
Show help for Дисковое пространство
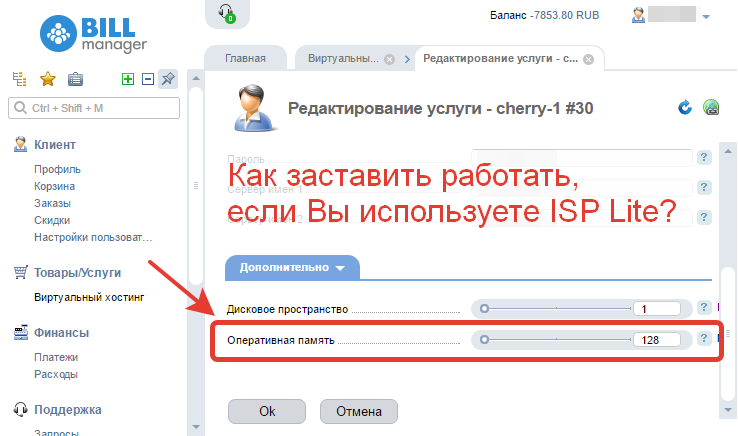point(704,307)
